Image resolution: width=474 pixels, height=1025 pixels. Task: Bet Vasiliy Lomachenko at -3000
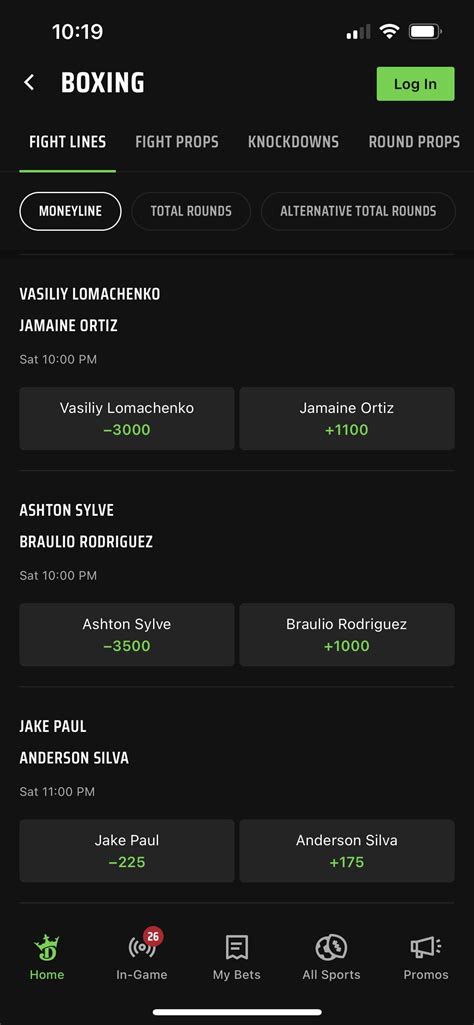(127, 418)
